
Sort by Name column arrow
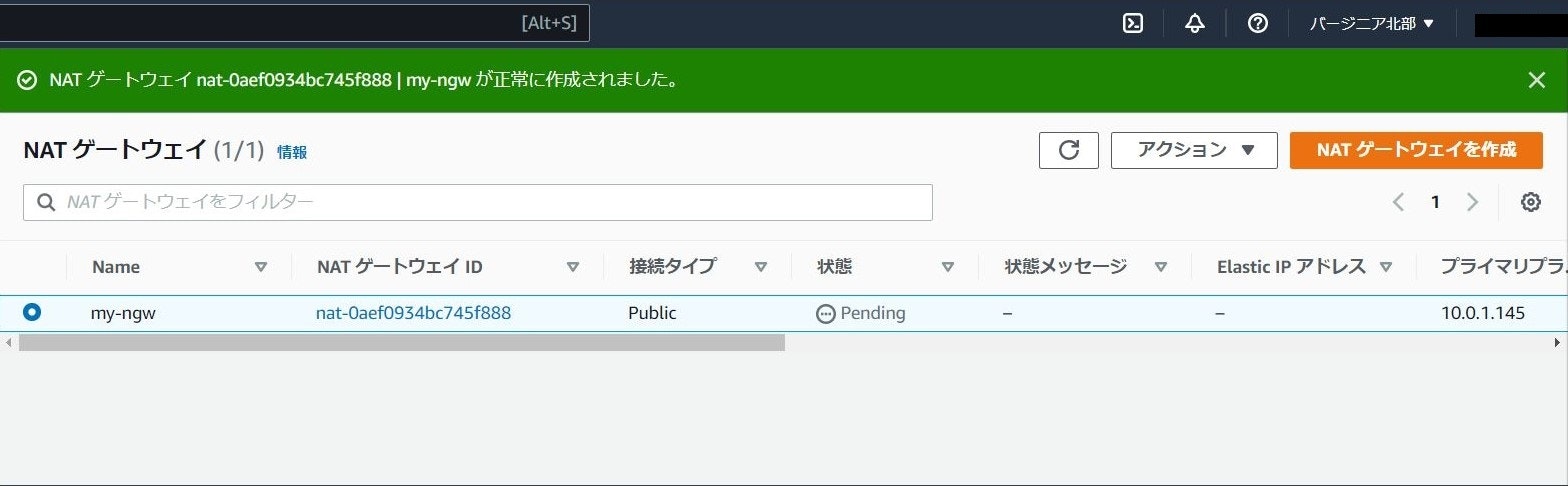pyautogui.click(x=261, y=267)
